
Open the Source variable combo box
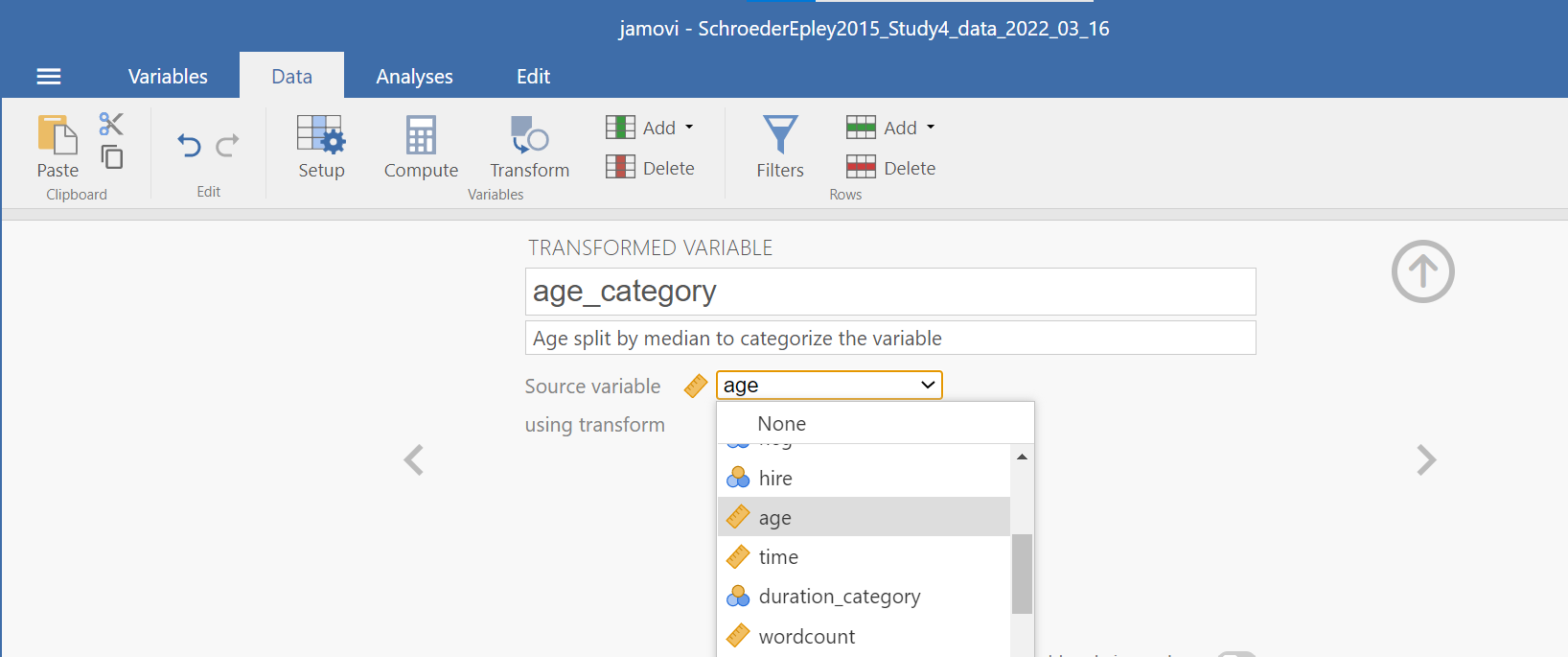coord(829,385)
